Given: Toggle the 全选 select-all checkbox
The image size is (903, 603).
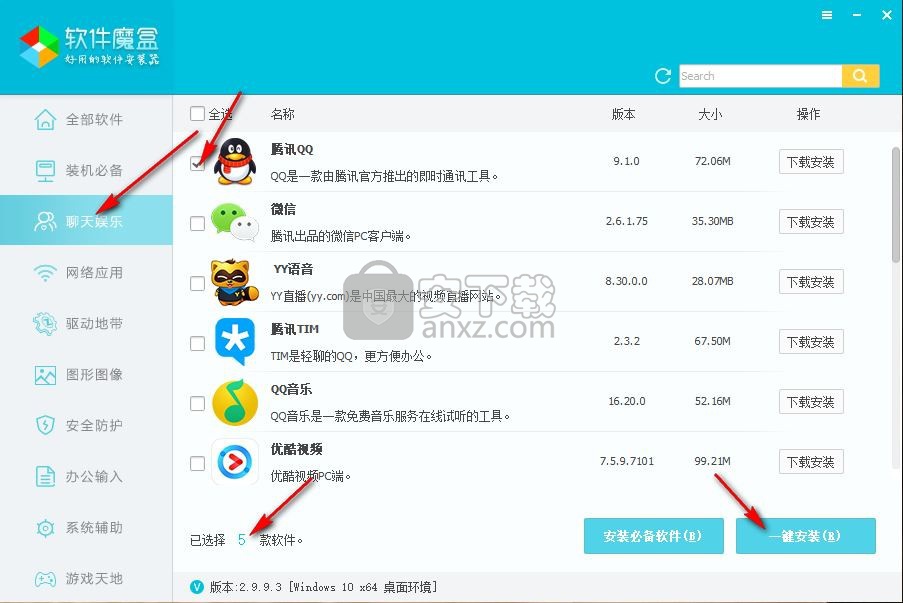Looking at the screenshot, I should pyautogui.click(x=198, y=113).
